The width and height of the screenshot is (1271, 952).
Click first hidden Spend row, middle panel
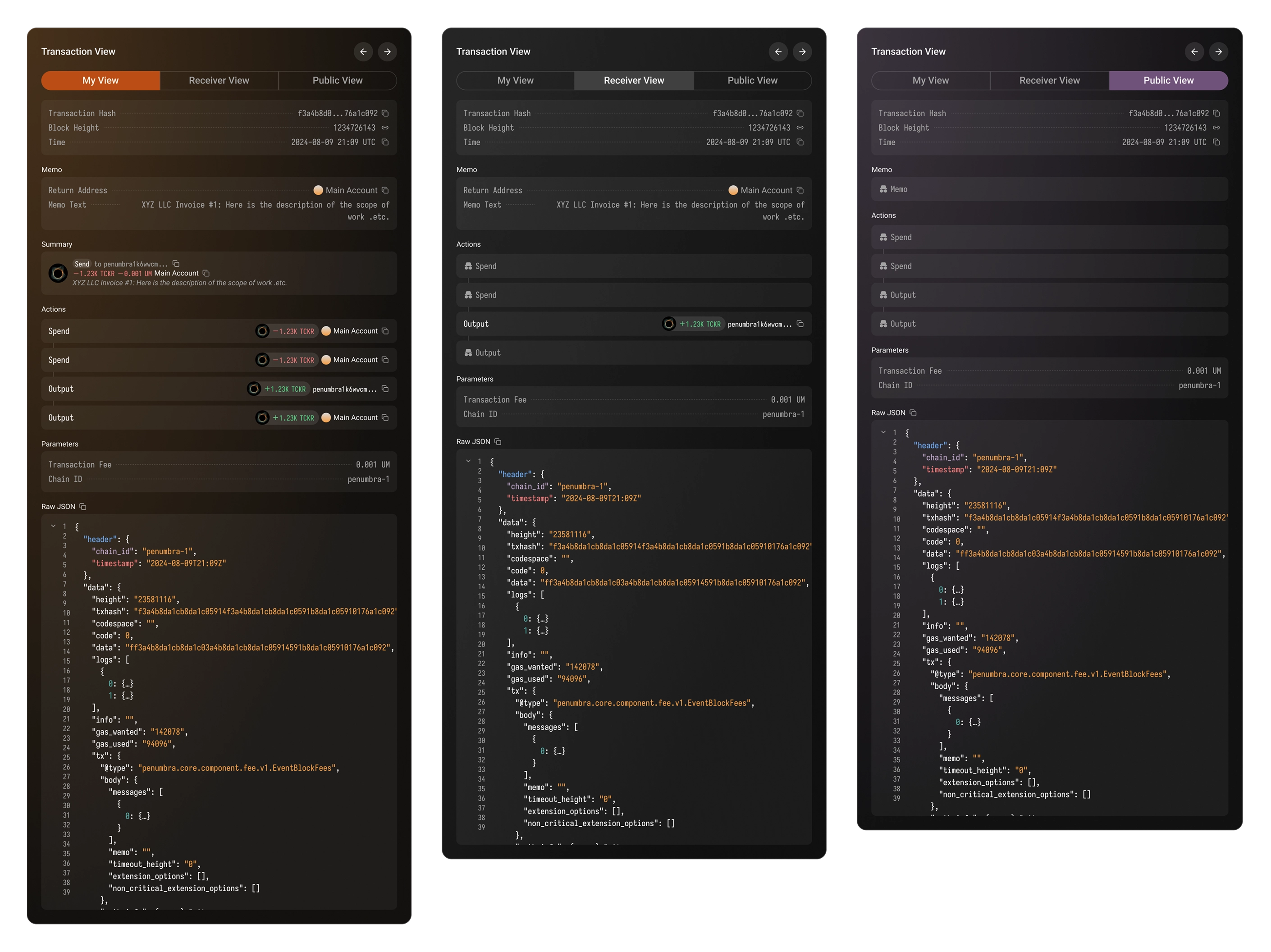(634, 266)
